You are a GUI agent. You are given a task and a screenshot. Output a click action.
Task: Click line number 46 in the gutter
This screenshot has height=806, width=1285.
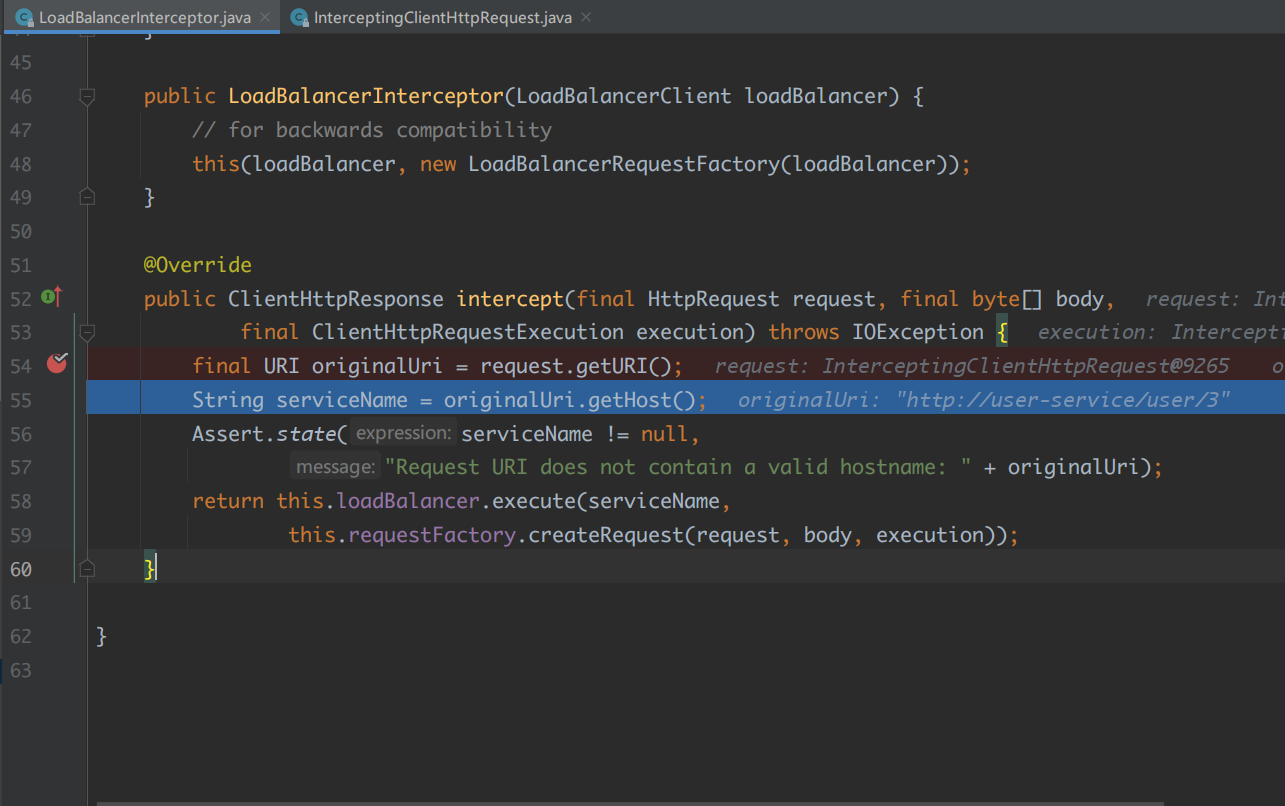(20, 97)
